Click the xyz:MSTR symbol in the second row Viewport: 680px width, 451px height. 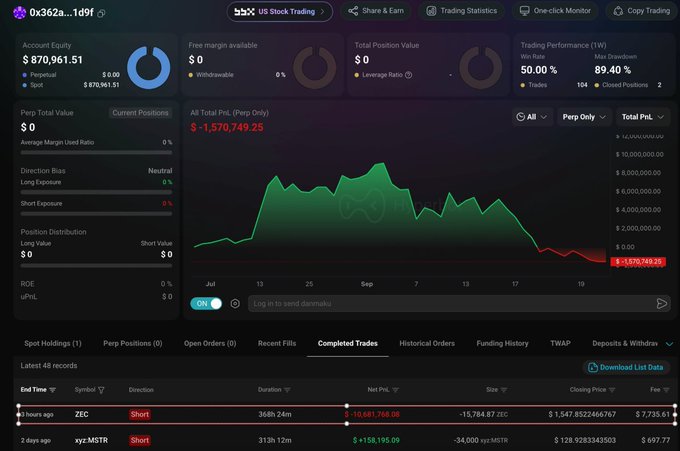(x=91, y=441)
